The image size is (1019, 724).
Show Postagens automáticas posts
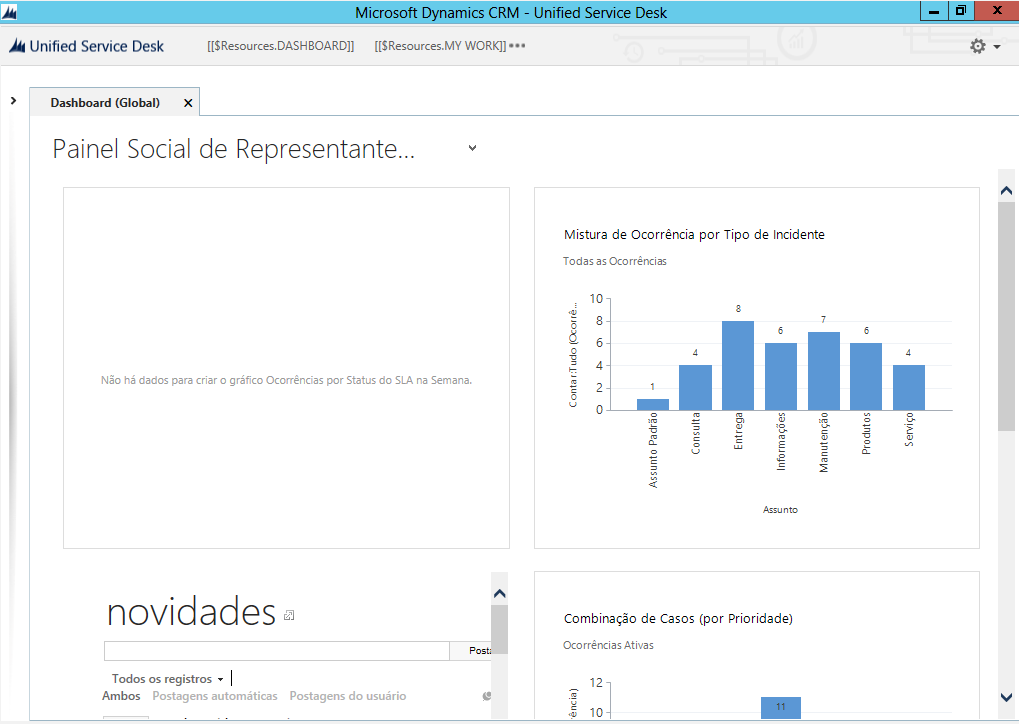click(x=214, y=696)
